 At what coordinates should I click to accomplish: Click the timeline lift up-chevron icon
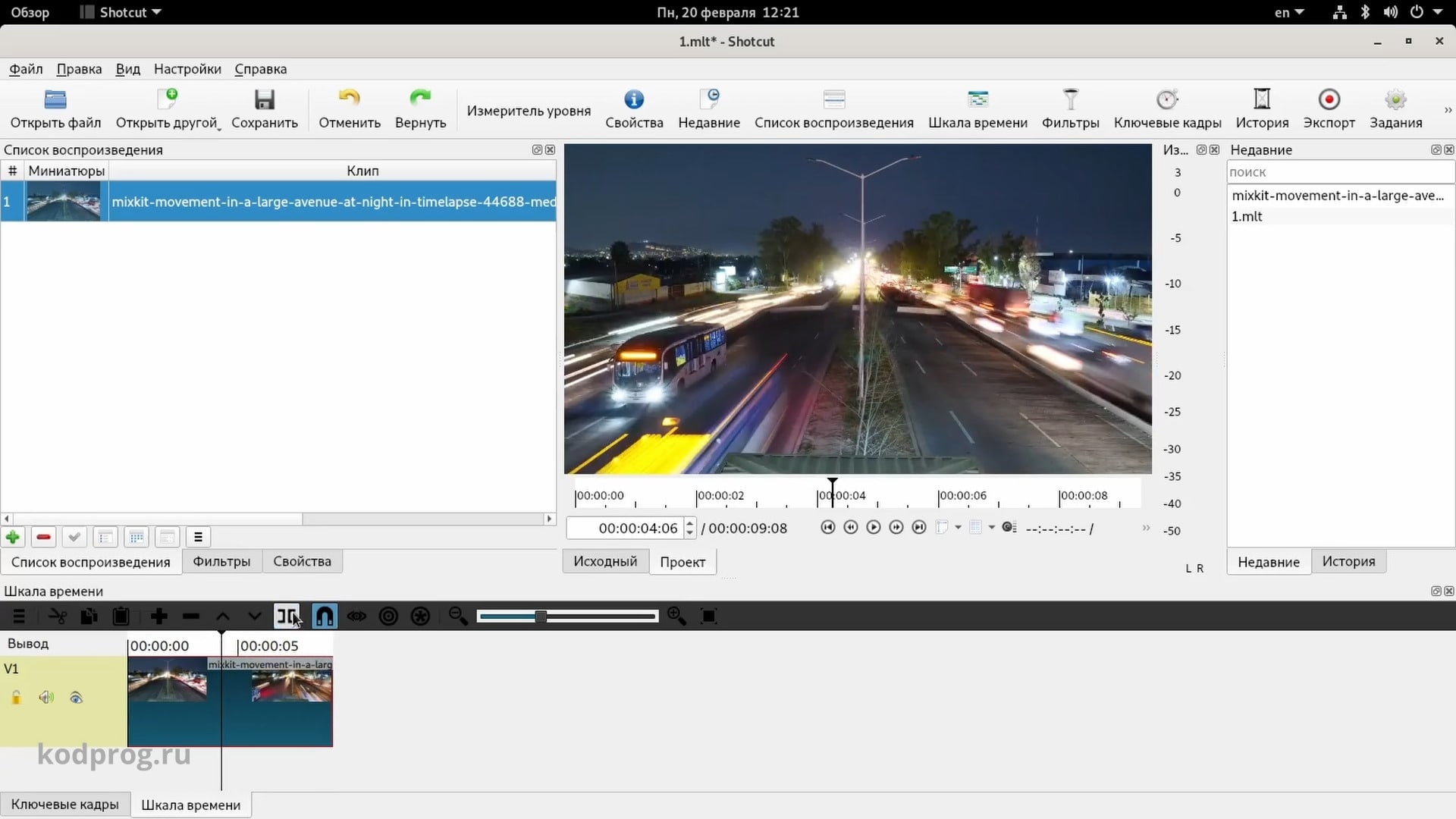tap(222, 617)
